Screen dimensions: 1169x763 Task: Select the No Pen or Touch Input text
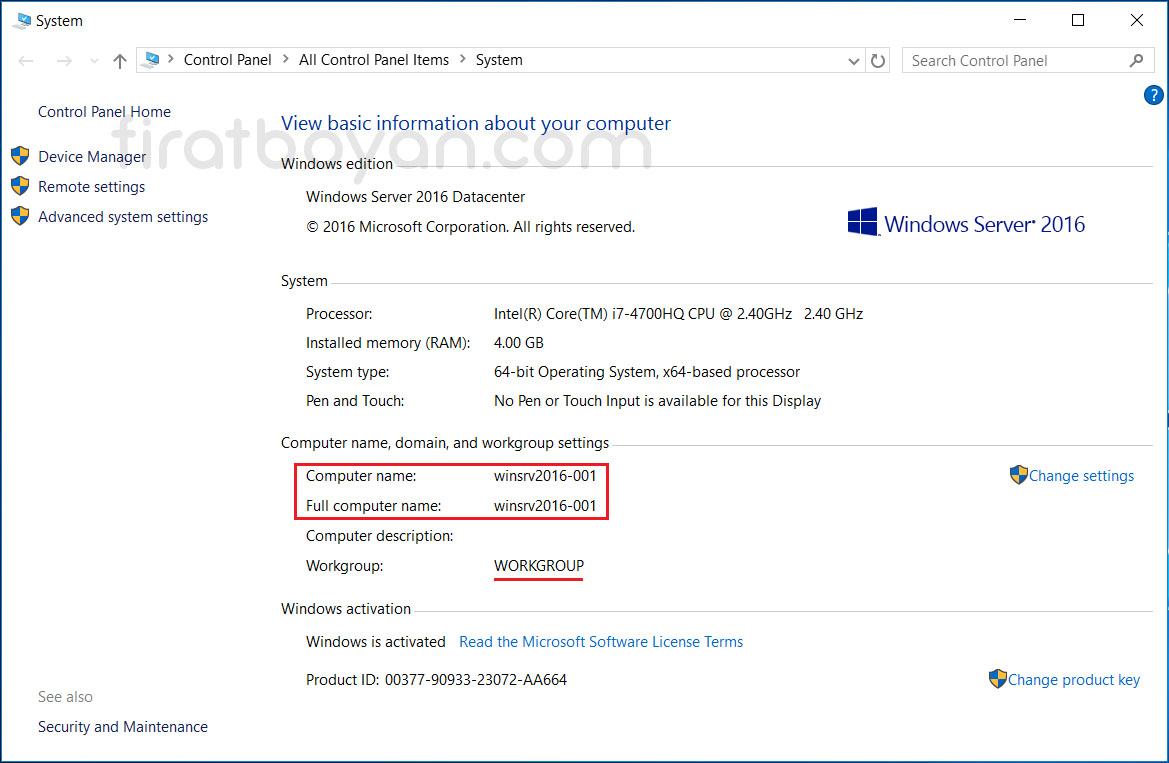coord(657,401)
